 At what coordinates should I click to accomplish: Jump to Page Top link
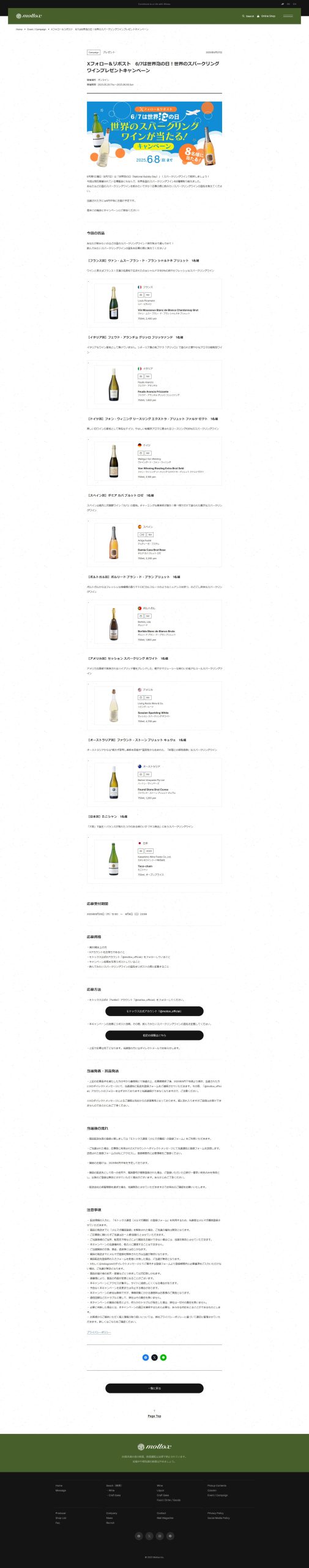click(154, 1415)
